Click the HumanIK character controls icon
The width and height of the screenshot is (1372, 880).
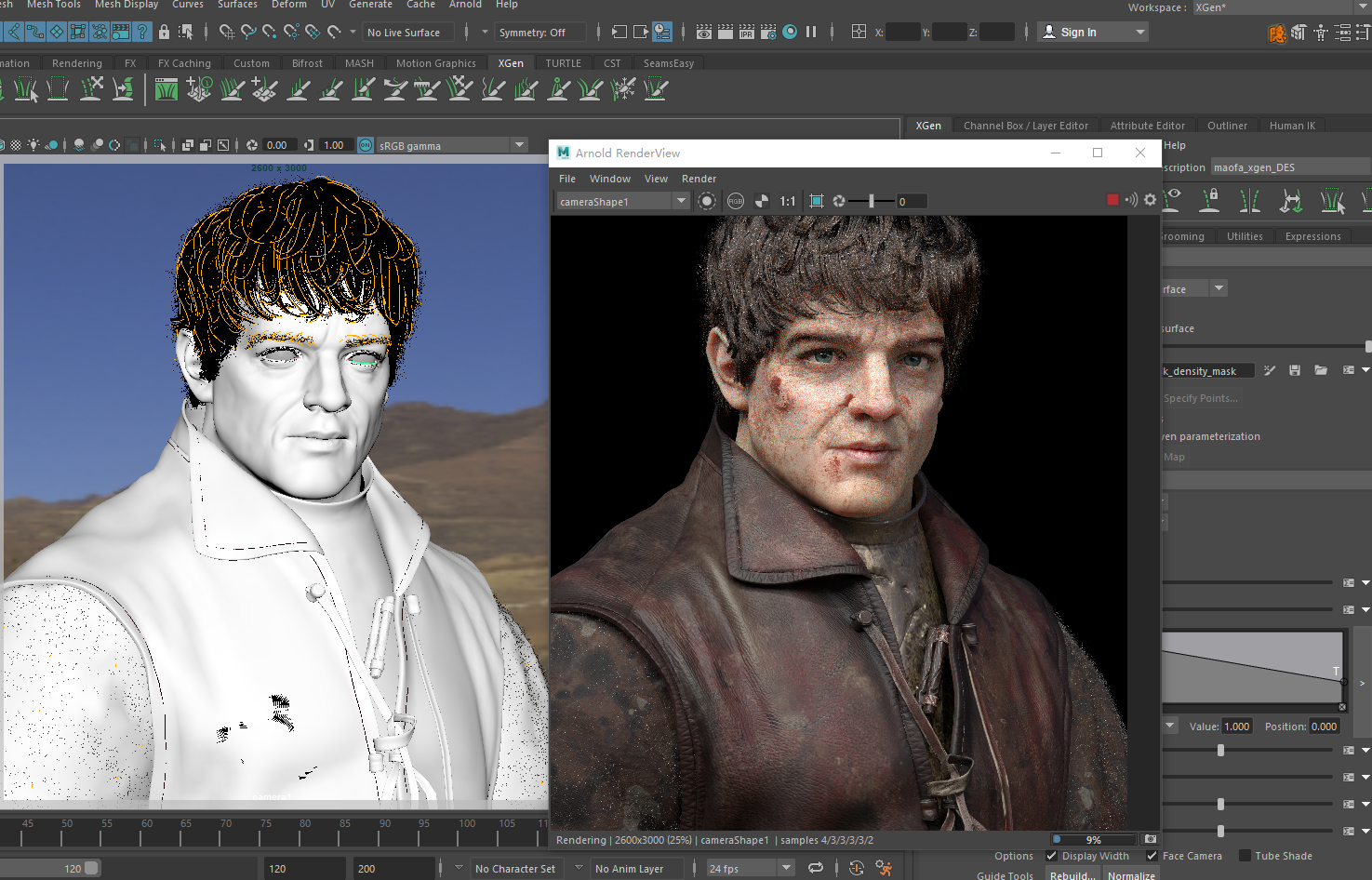pyautogui.click(x=1320, y=33)
